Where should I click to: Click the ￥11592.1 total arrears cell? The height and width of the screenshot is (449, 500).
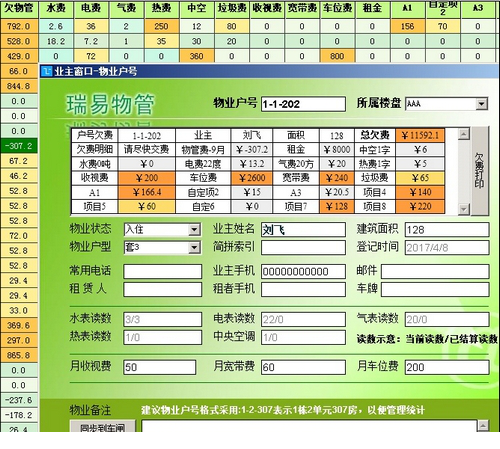coord(420,135)
